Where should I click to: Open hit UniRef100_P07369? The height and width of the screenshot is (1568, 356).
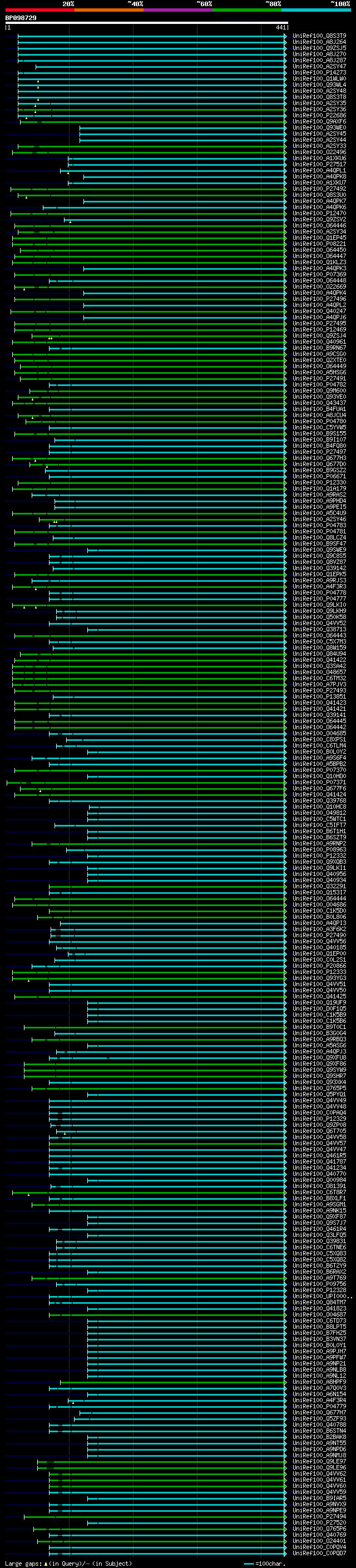pos(319,275)
